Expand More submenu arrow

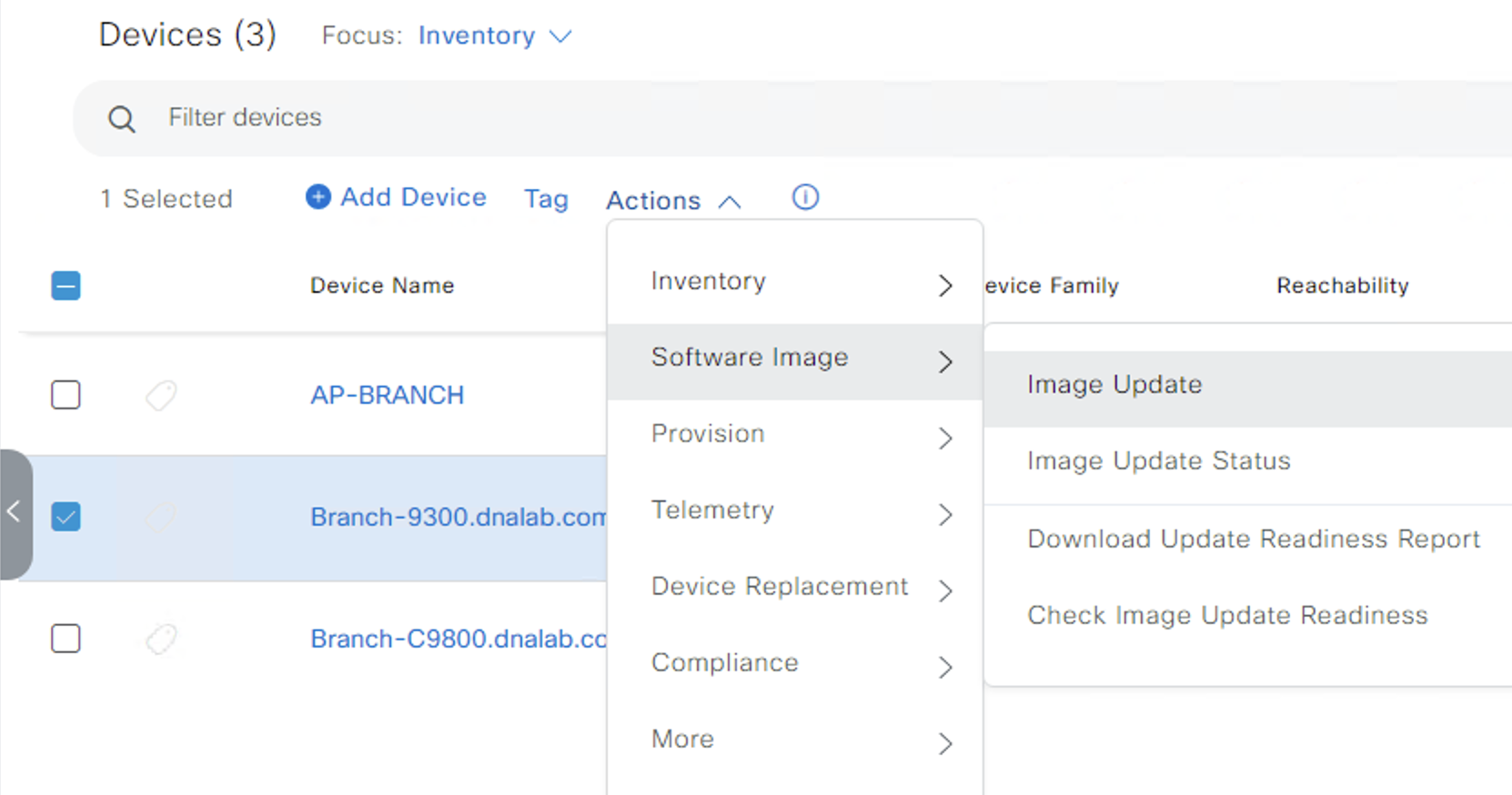[x=945, y=744]
